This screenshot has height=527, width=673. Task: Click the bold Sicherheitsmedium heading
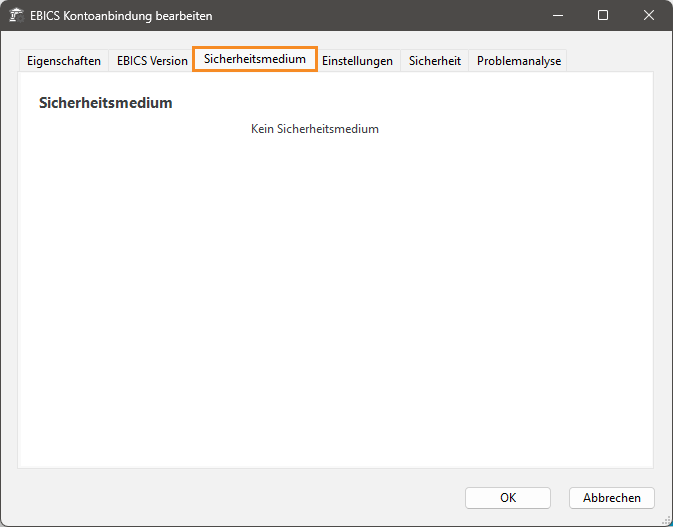(105, 103)
